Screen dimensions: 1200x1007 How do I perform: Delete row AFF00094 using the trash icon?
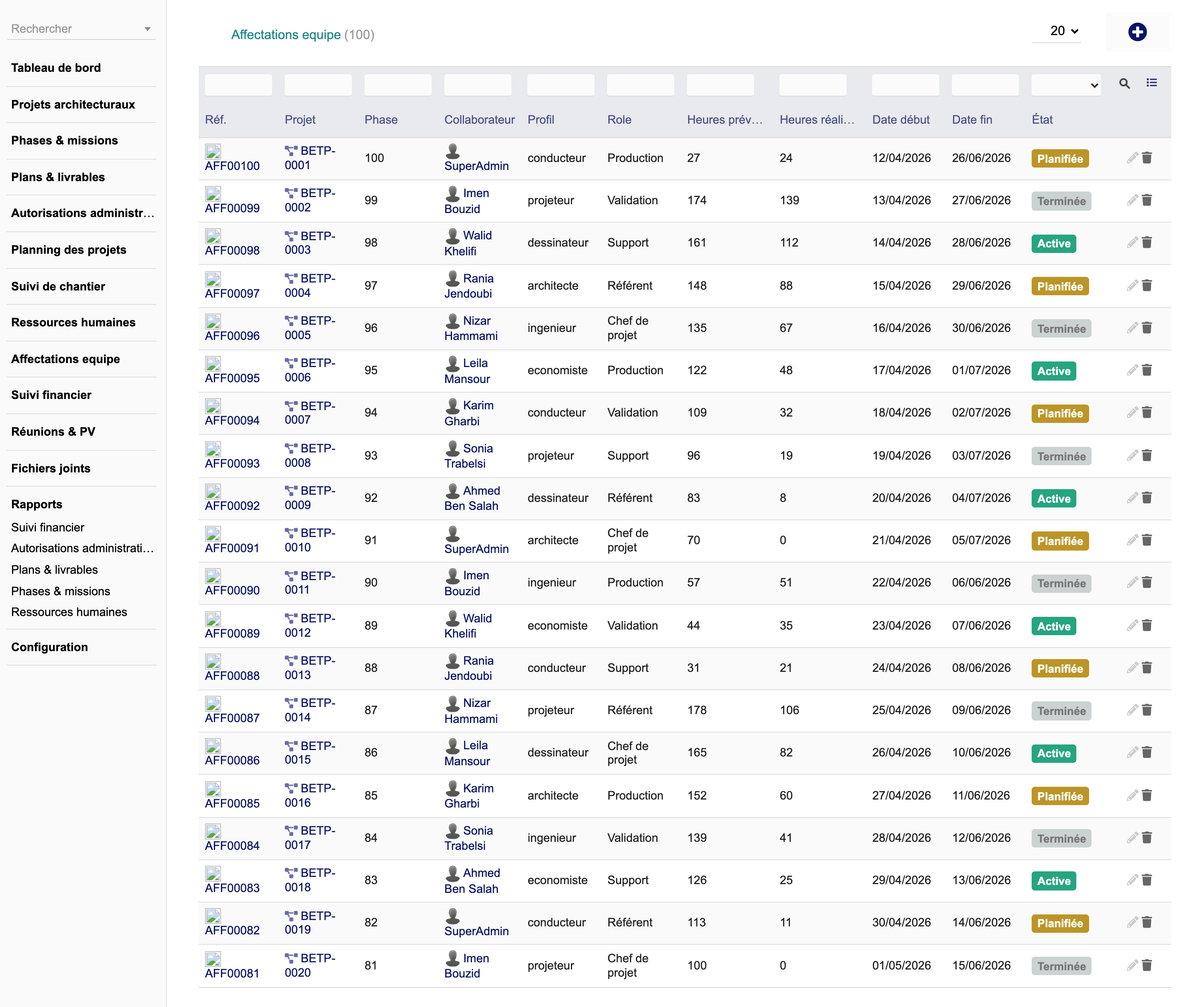tap(1147, 413)
